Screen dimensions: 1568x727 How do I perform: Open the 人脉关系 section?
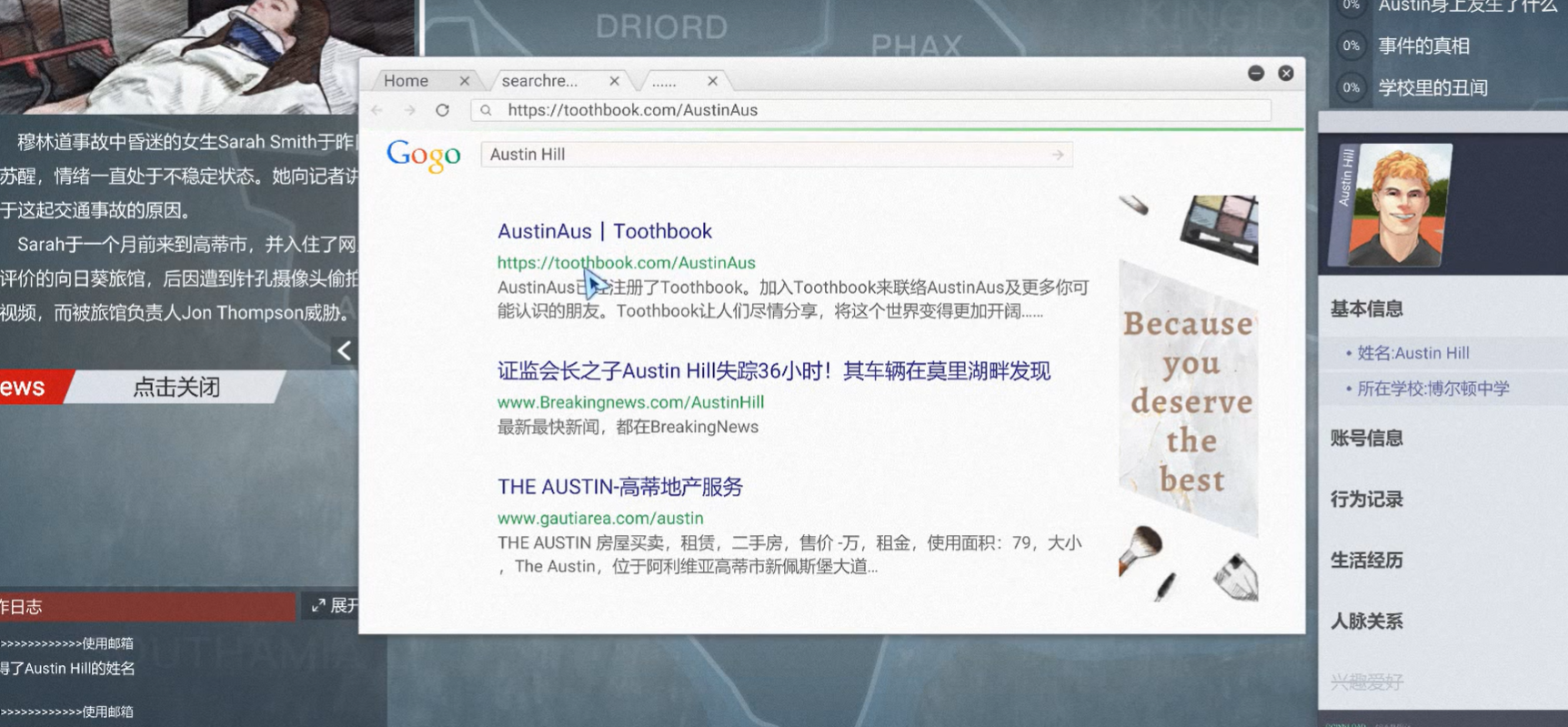pyautogui.click(x=1367, y=621)
